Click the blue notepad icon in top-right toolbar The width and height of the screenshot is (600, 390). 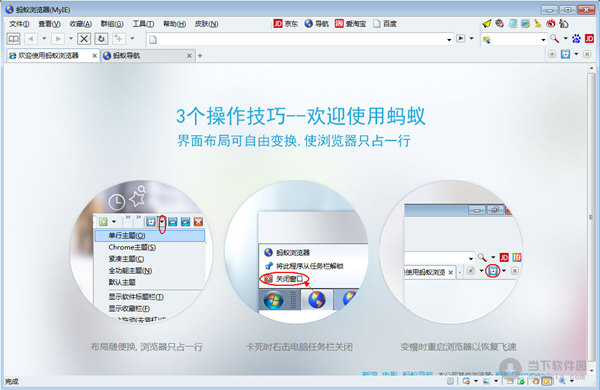[513, 24]
